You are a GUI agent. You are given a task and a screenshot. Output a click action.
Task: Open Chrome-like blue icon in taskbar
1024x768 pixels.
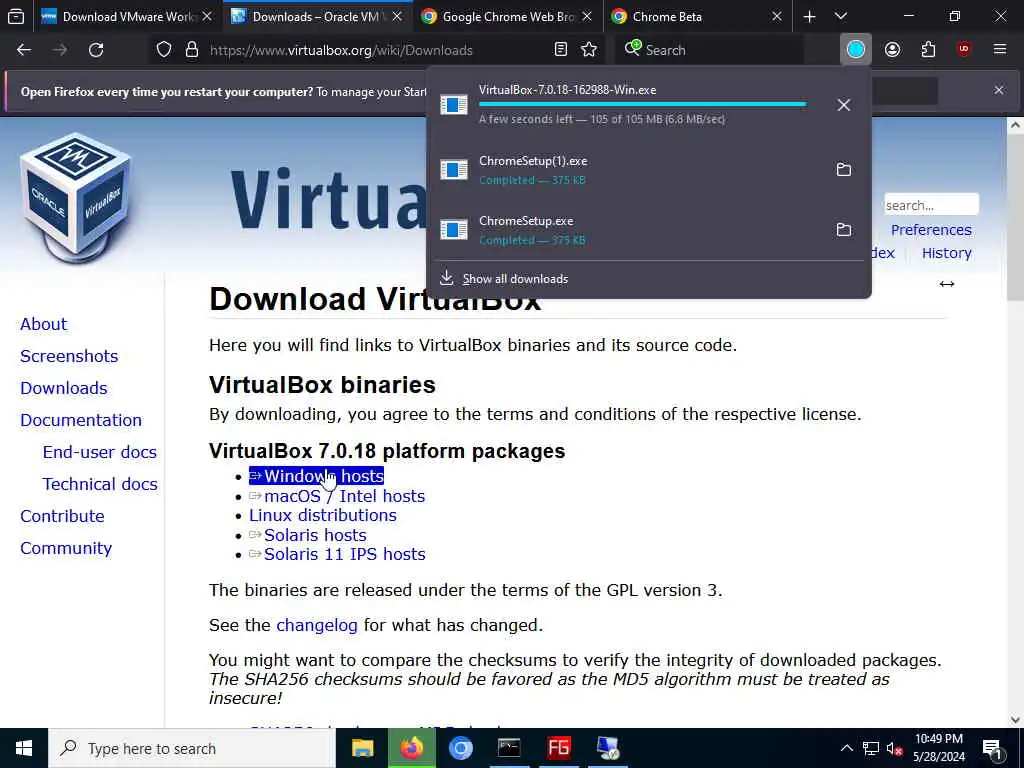pos(460,748)
